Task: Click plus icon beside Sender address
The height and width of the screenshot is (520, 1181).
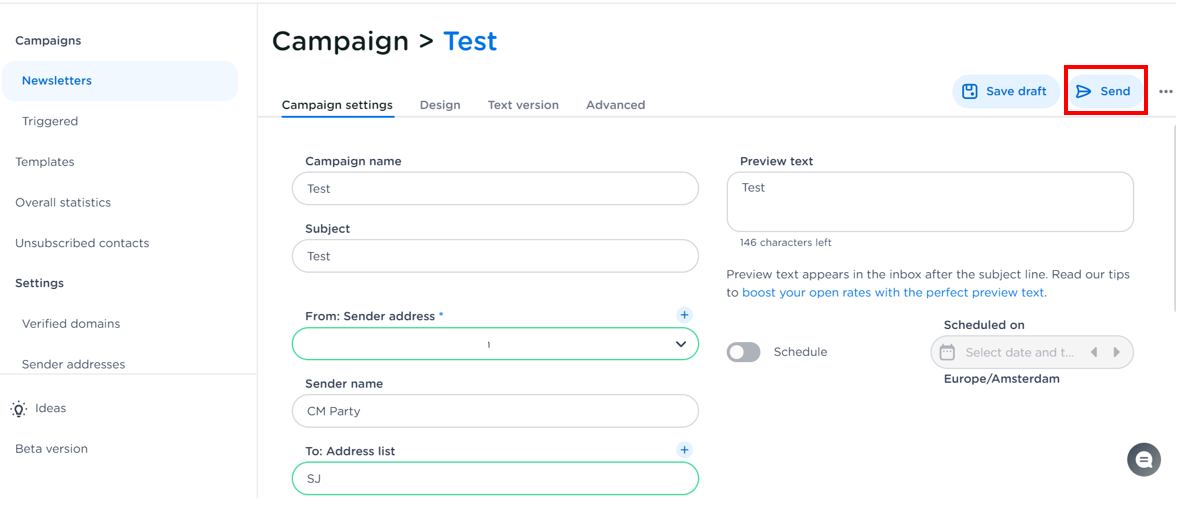Action: point(684,315)
